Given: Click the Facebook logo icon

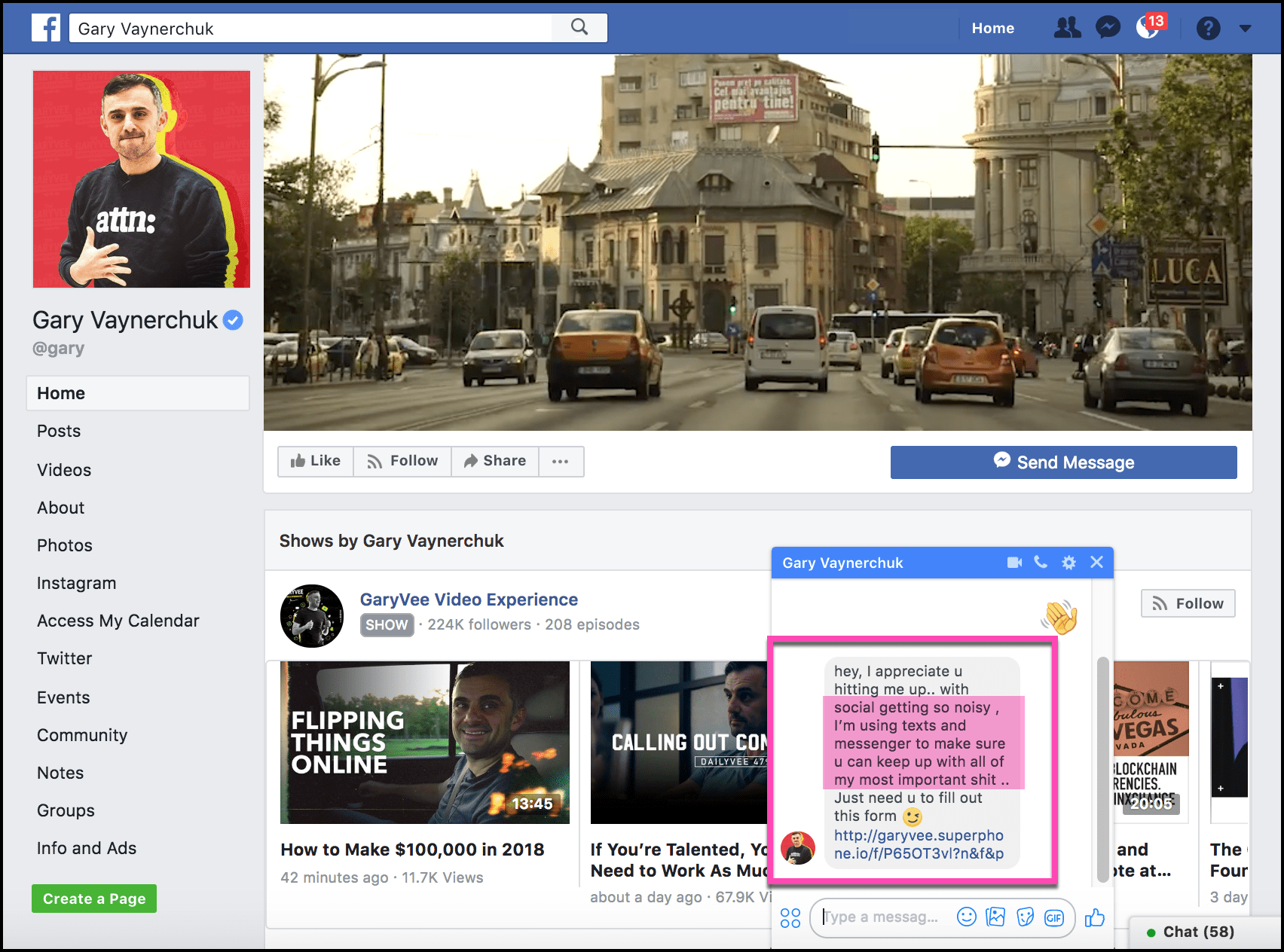Looking at the screenshot, I should pyautogui.click(x=46, y=29).
